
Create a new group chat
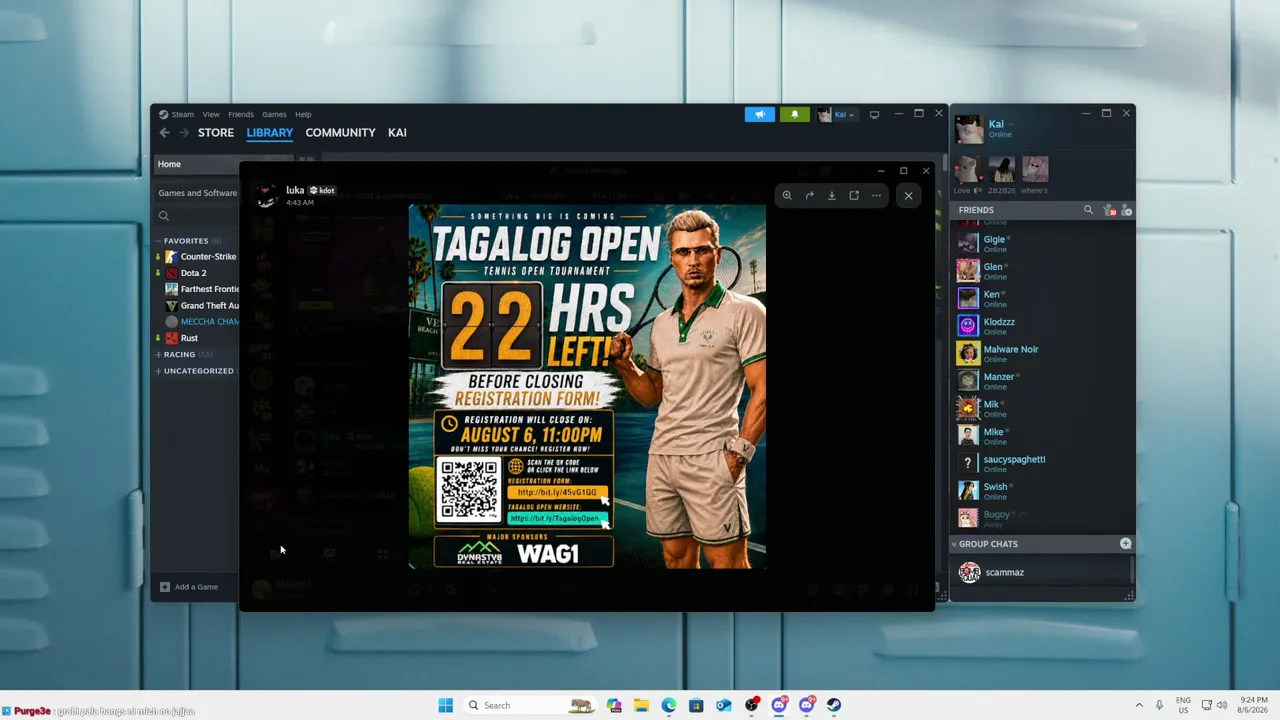[1126, 544]
